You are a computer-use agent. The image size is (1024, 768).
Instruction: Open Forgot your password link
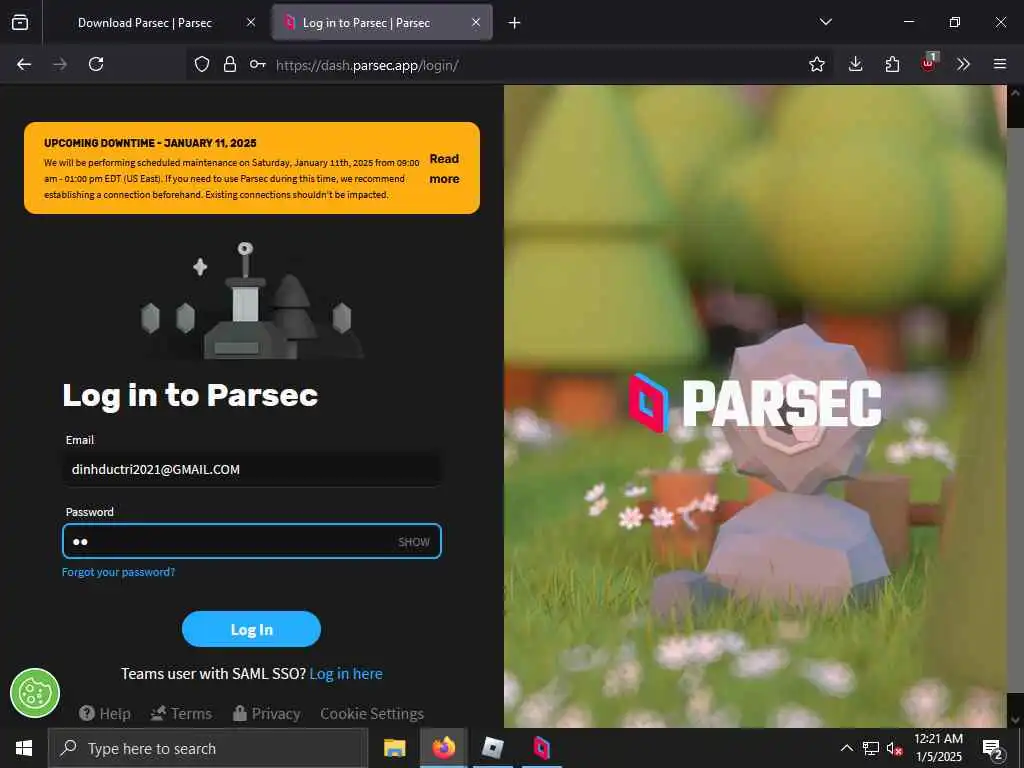[x=118, y=572]
